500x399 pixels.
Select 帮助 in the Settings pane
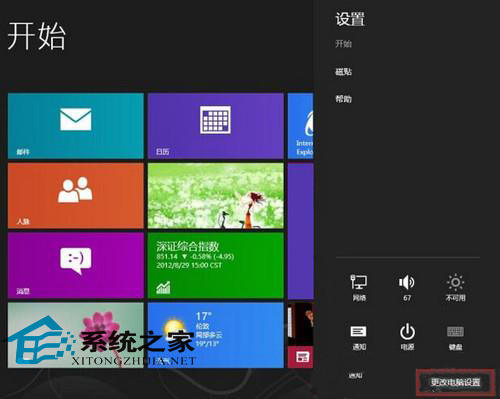point(344,99)
